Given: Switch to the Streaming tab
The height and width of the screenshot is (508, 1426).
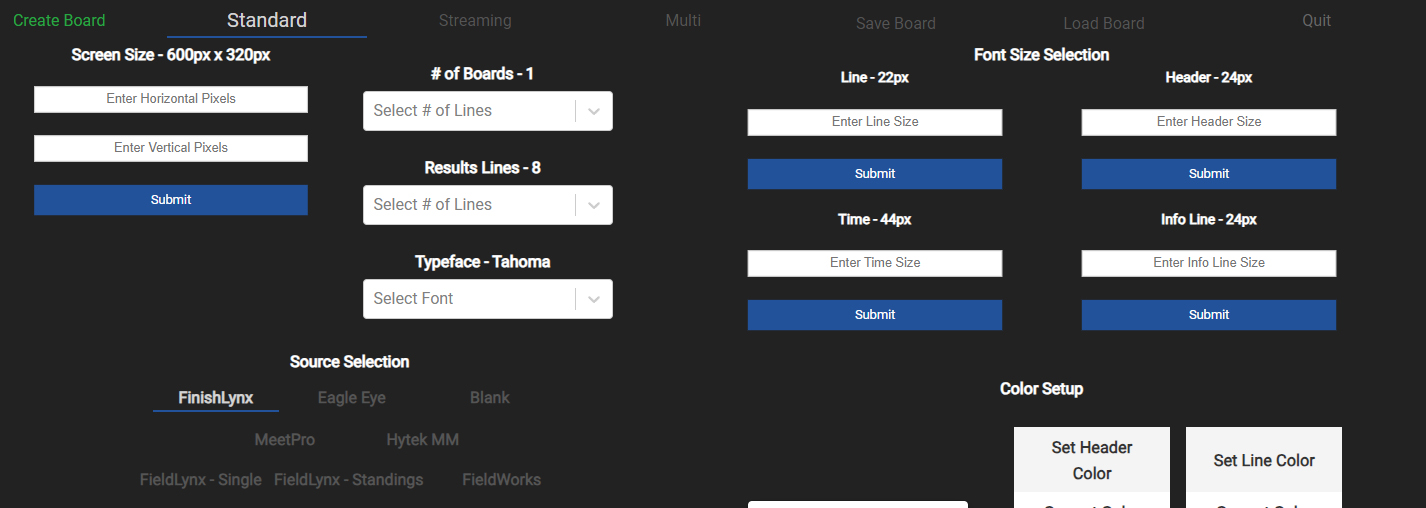Looking at the screenshot, I should point(475,21).
